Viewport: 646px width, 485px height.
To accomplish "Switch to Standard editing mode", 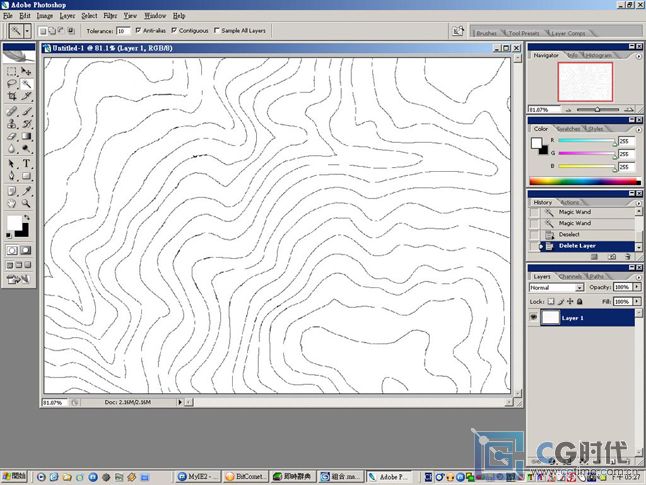I will (x=12, y=250).
